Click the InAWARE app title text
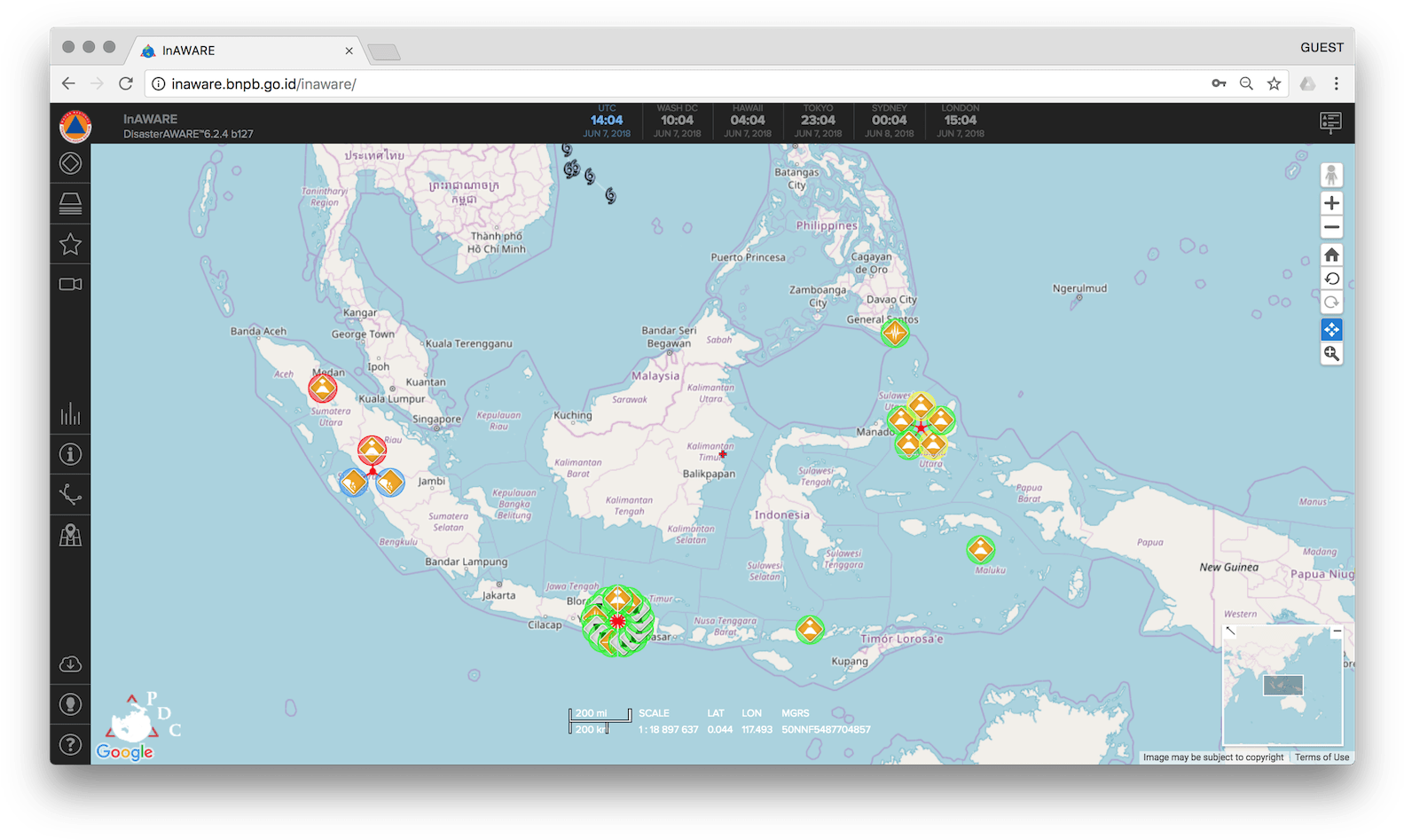This screenshot has height=840, width=1404. (x=150, y=119)
